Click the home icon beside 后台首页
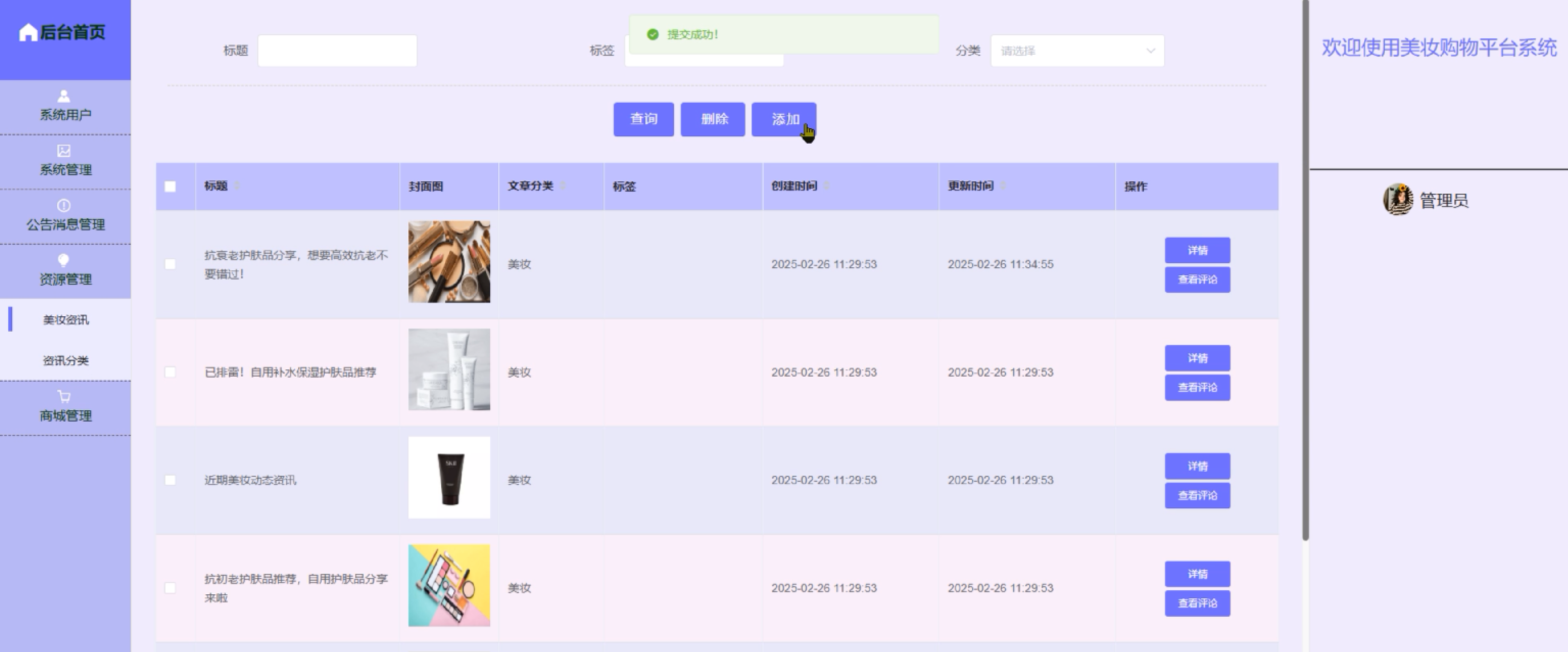The width and height of the screenshot is (1568, 652). 28,32
